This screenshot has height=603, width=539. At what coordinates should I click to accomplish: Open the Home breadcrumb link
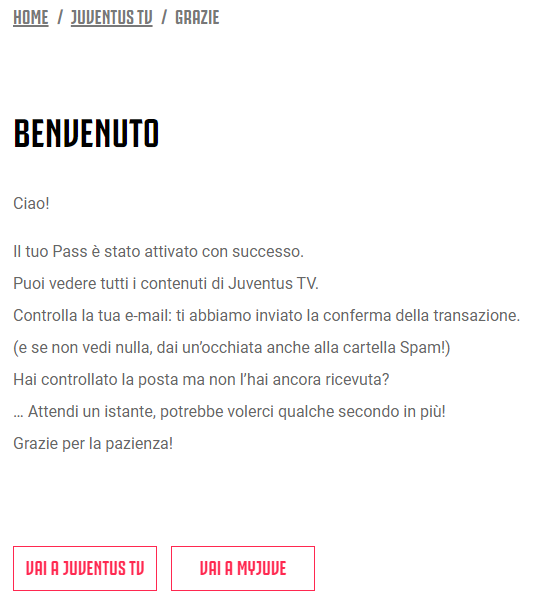pos(31,17)
